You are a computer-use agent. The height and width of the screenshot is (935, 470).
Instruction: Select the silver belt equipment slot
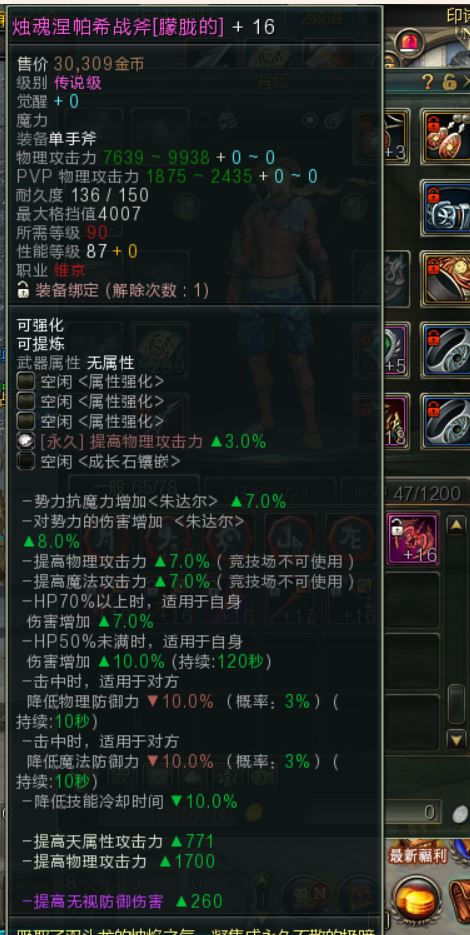(447, 208)
